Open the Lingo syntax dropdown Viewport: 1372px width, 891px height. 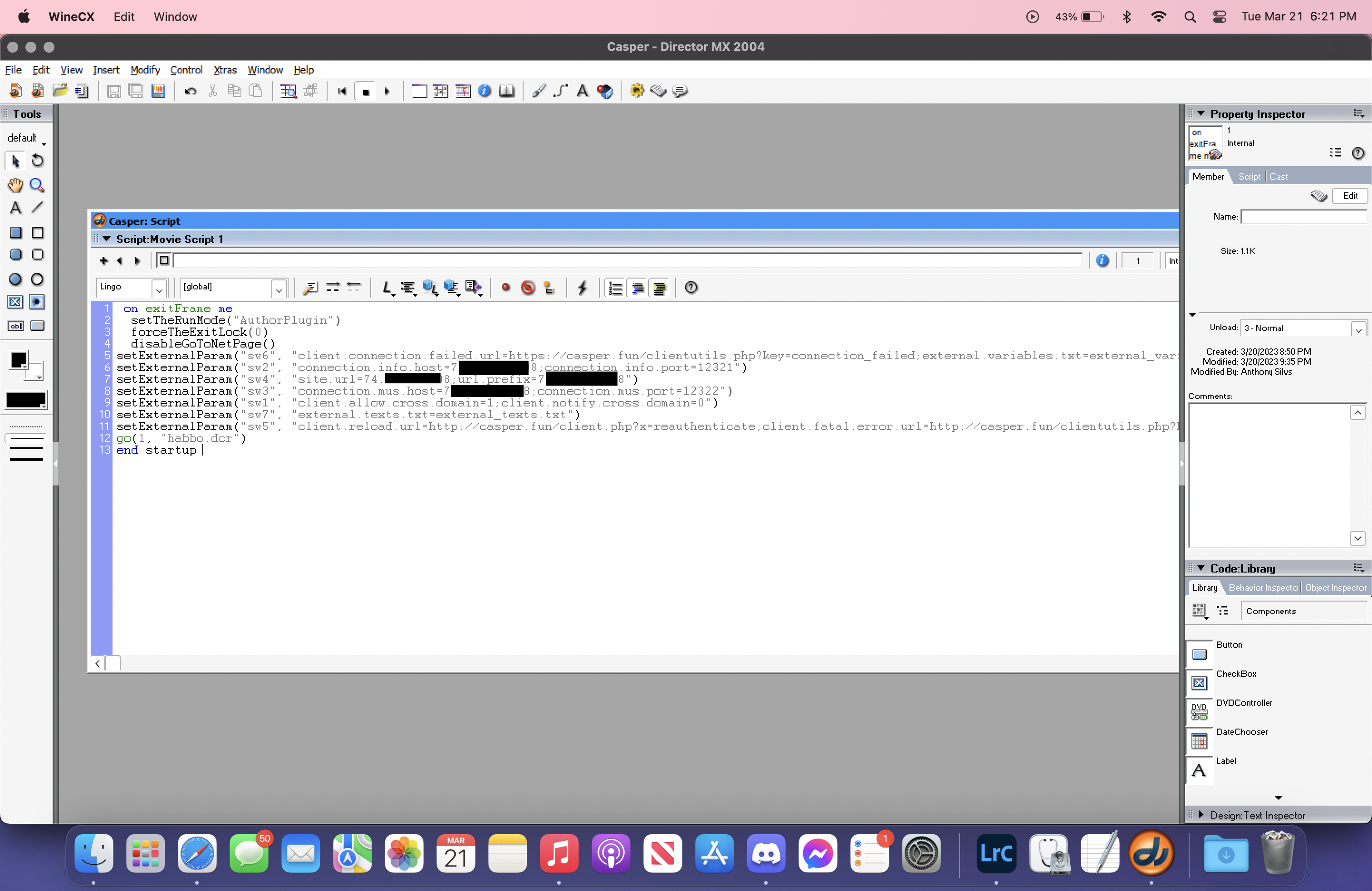click(x=159, y=288)
